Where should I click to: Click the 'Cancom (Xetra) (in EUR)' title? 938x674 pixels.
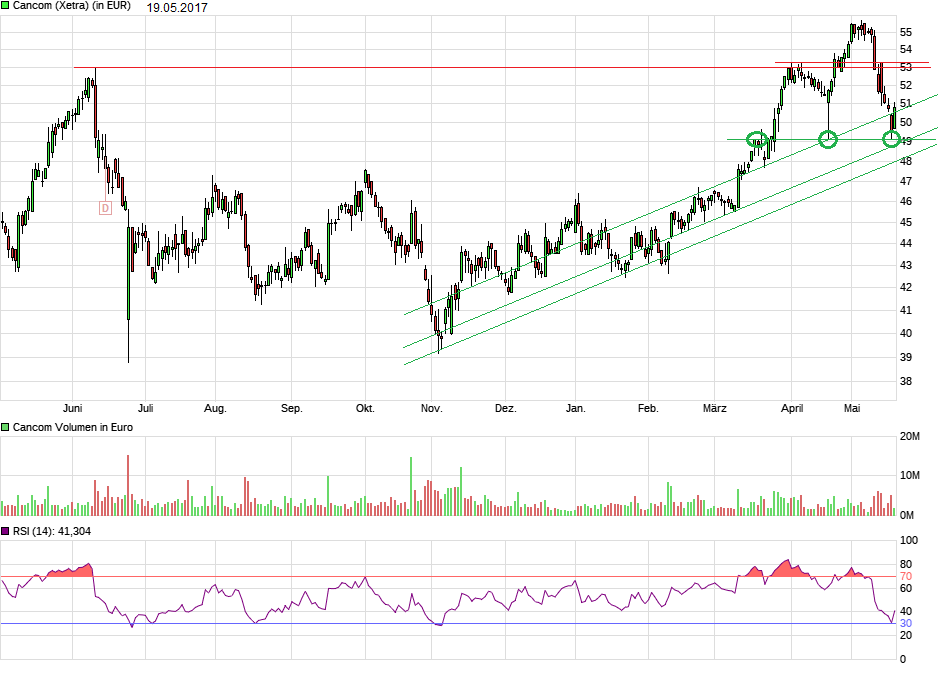tap(72, 6)
